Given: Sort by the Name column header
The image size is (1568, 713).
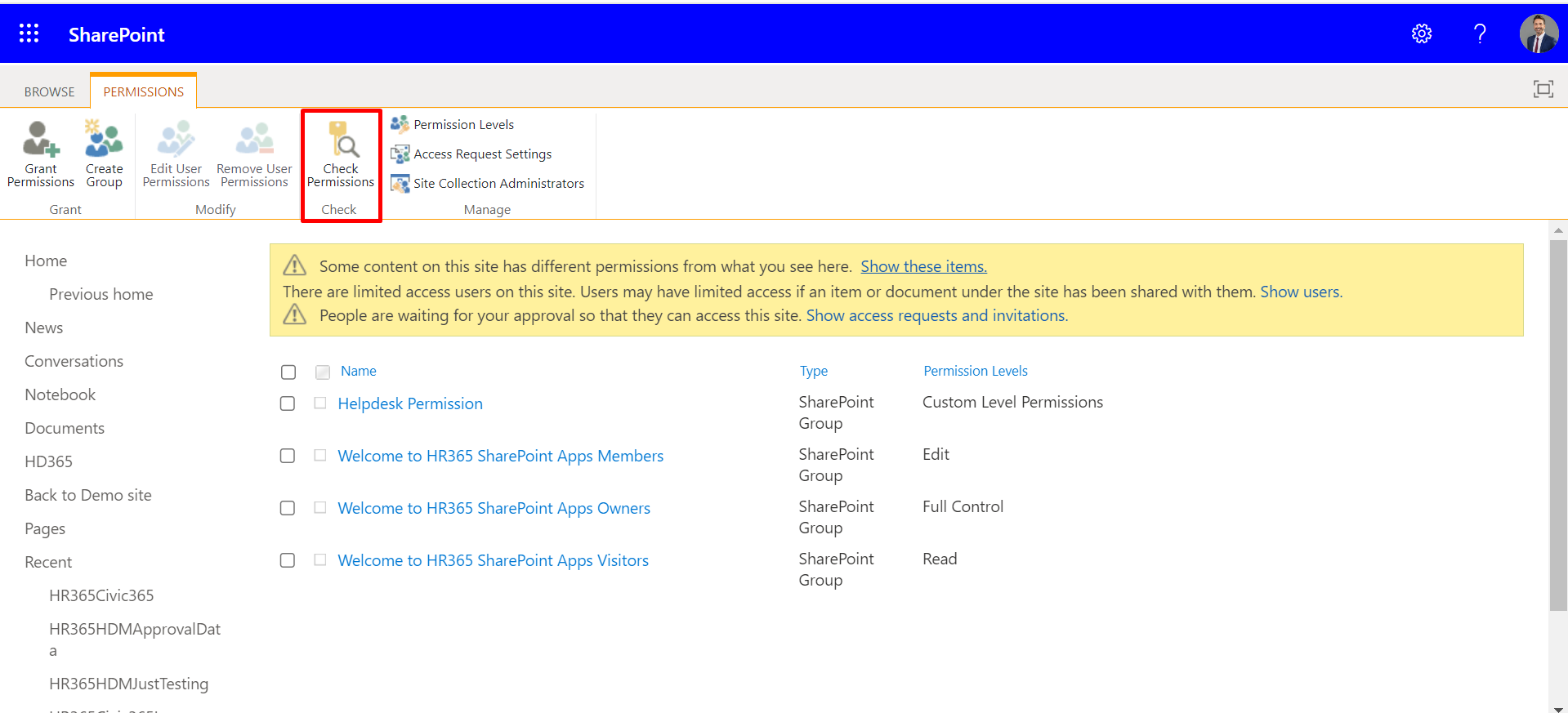Looking at the screenshot, I should 359,371.
